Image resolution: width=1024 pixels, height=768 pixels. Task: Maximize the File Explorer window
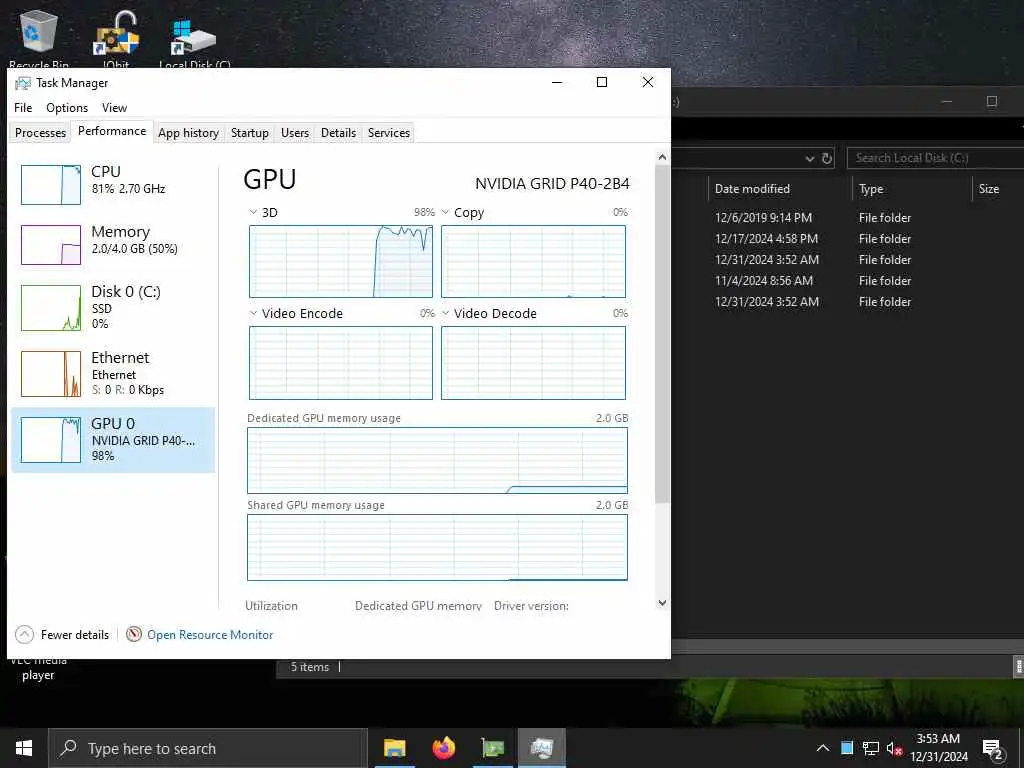pos(992,101)
